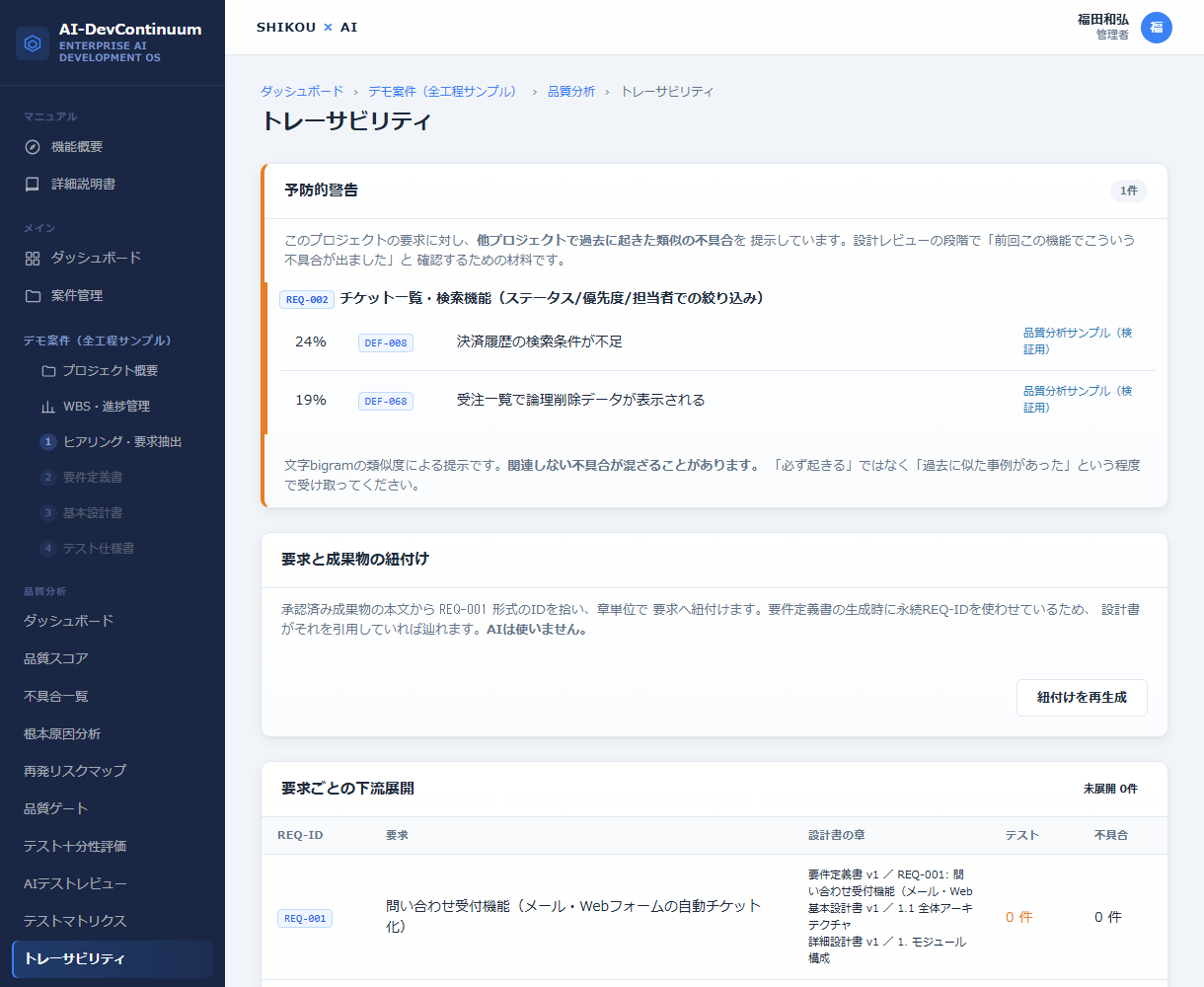Click defect title 受注一覧で論理削除データが表示される
This screenshot has width=1204, height=987.
[580, 400]
